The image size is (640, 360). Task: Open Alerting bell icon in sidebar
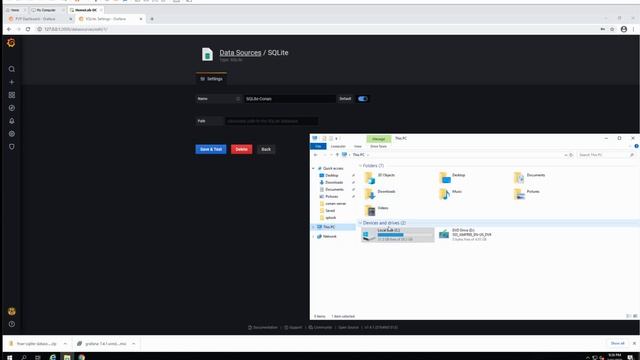12,121
